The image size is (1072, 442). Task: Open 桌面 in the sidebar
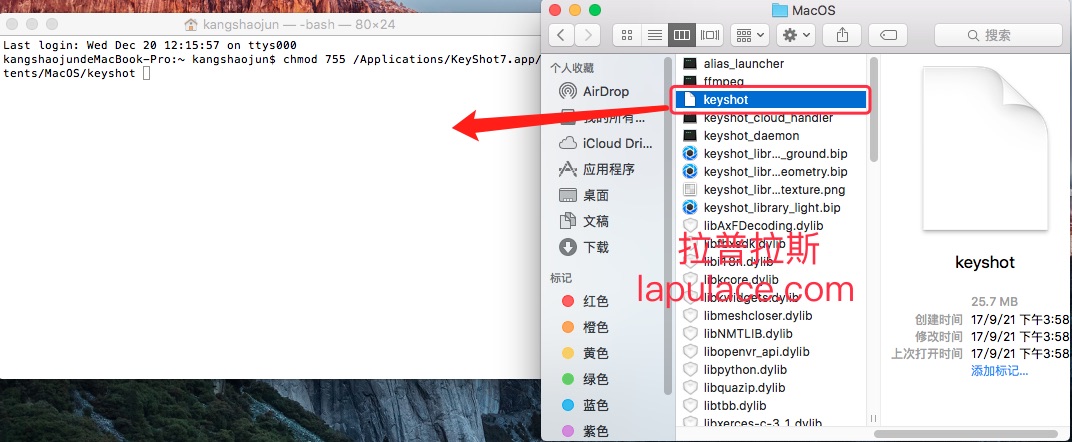[x=583, y=195]
